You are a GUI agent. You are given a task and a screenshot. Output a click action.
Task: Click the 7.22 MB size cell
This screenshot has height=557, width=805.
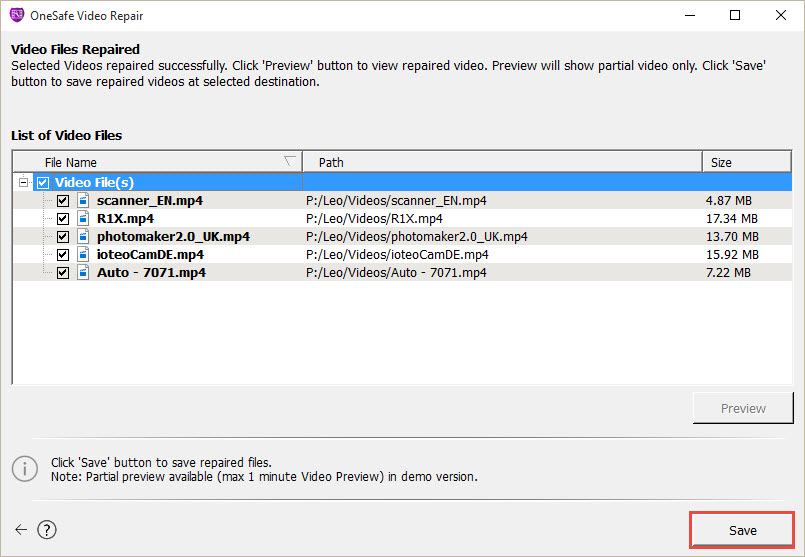pos(728,272)
